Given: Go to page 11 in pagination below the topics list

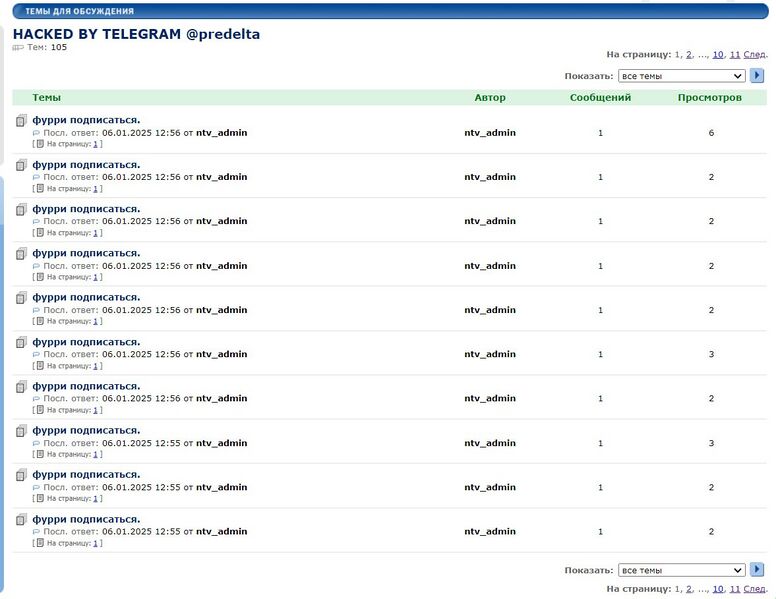Looking at the screenshot, I should point(735,589).
